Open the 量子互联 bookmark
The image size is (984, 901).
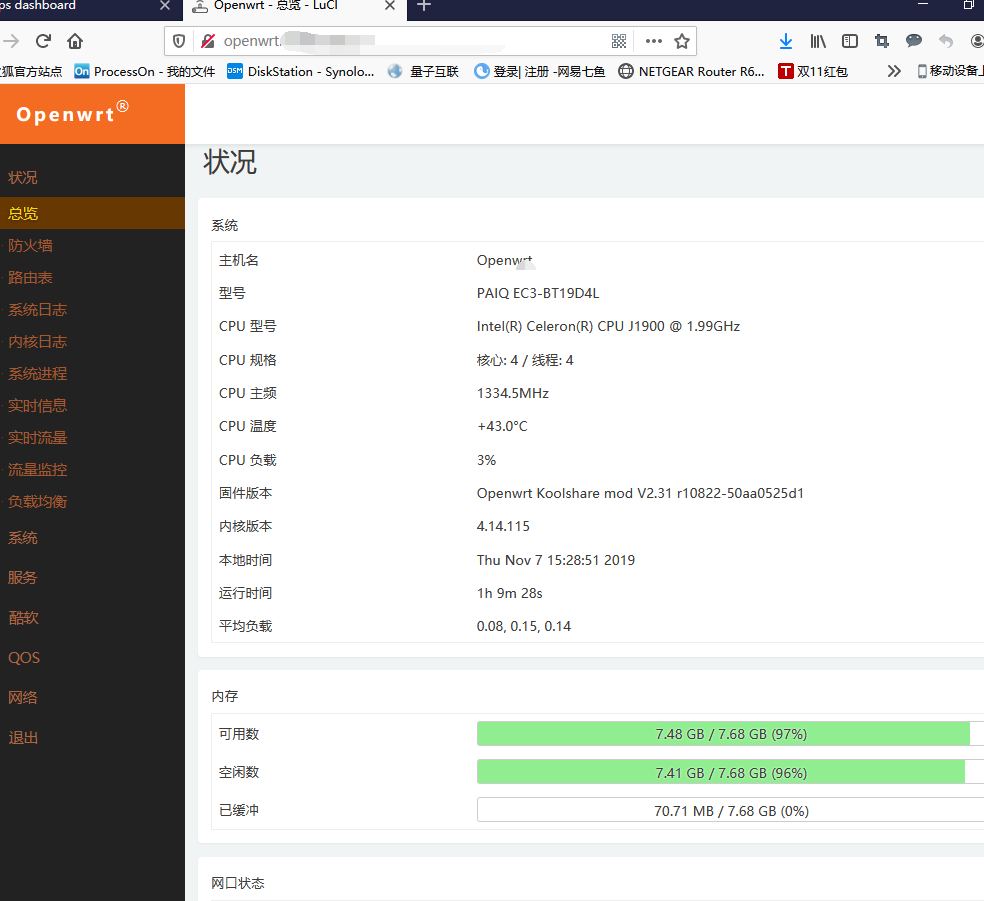424,72
